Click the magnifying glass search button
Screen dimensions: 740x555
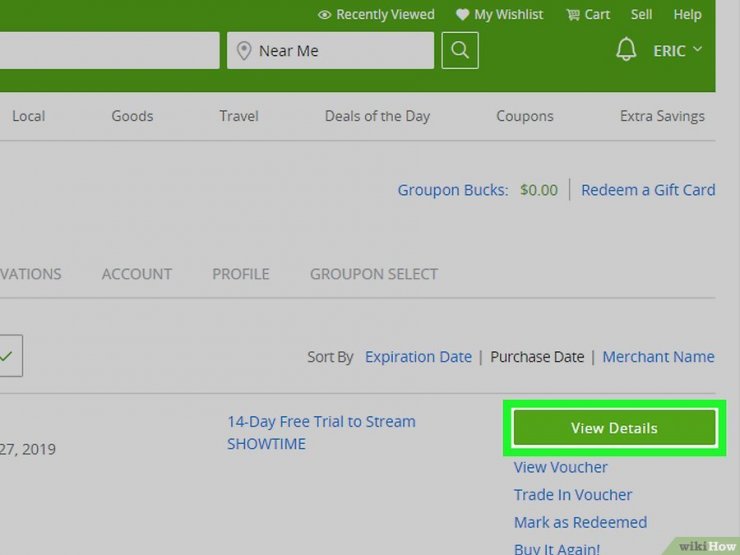pyautogui.click(x=460, y=50)
